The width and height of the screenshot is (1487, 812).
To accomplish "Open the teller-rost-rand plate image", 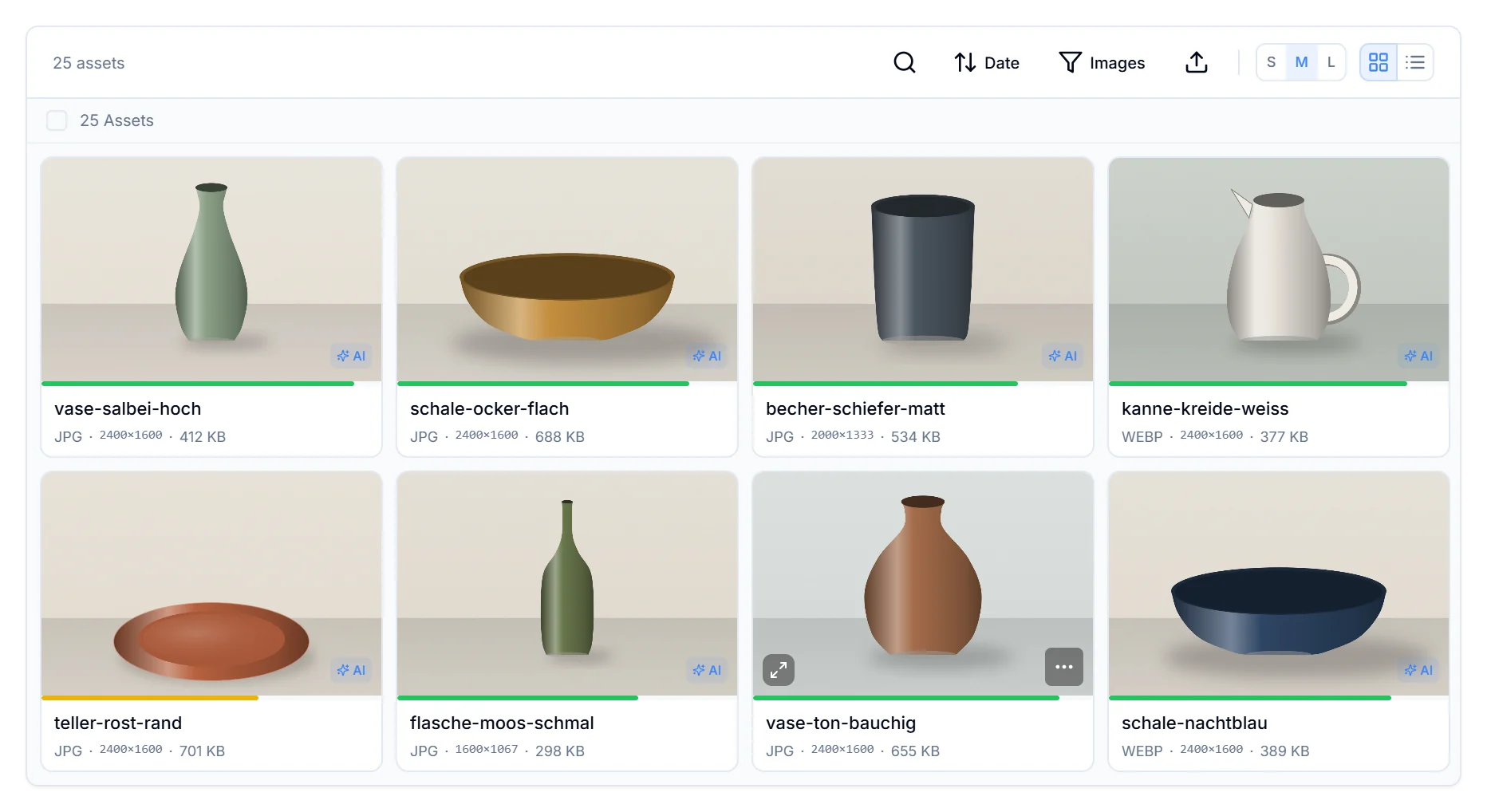I will coord(211,584).
